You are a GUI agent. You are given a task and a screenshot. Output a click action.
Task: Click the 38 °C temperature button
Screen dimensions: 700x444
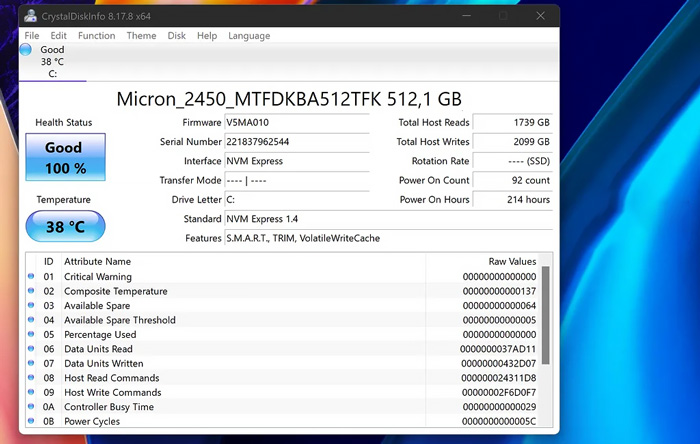click(65, 226)
